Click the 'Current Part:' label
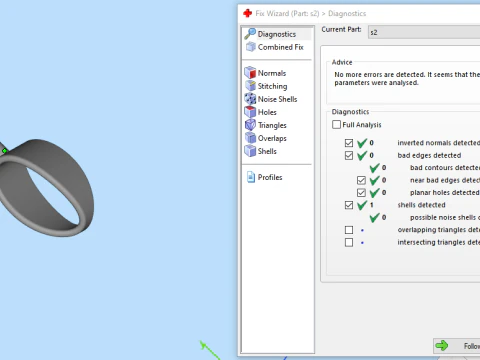The height and width of the screenshot is (360, 480). (x=341, y=29)
